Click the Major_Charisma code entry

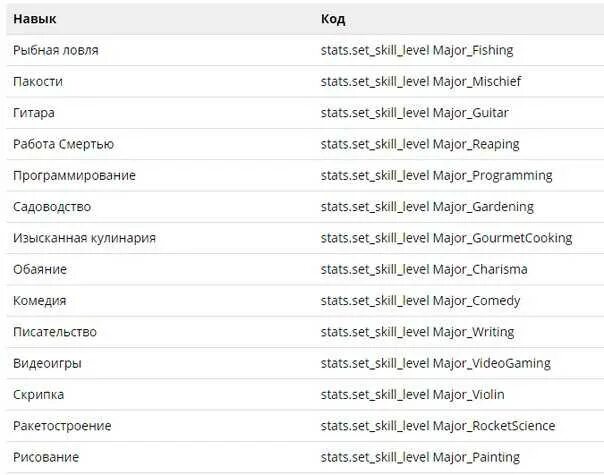tap(424, 269)
